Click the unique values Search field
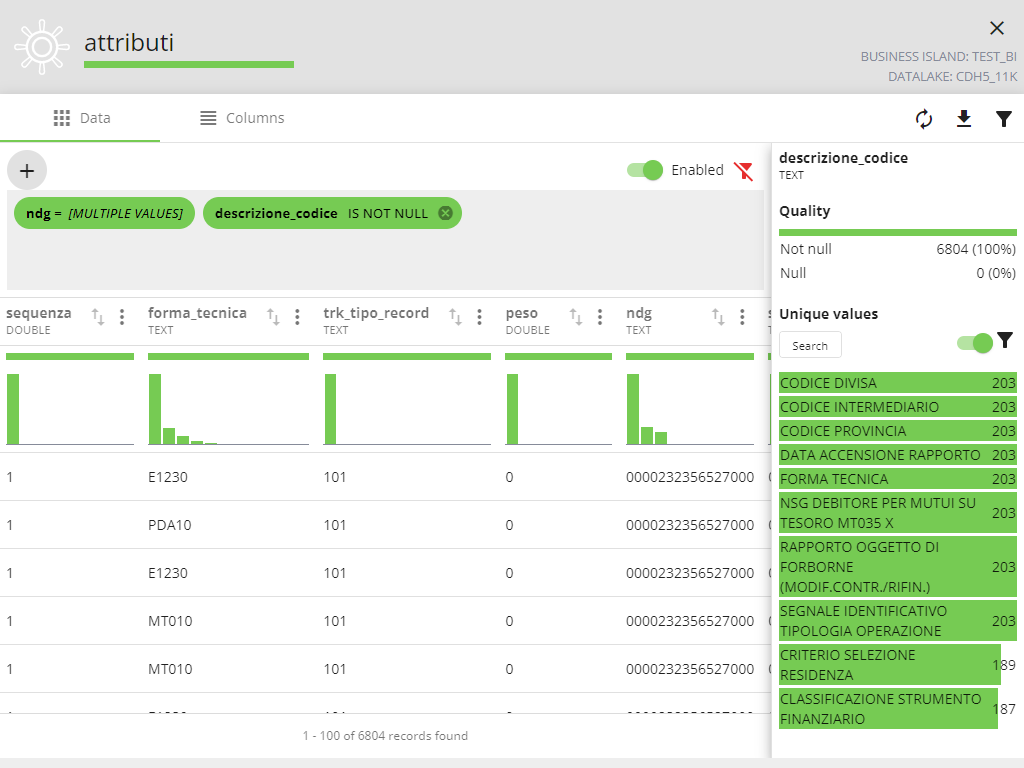Viewport: 1024px width, 768px height. pos(810,346)
